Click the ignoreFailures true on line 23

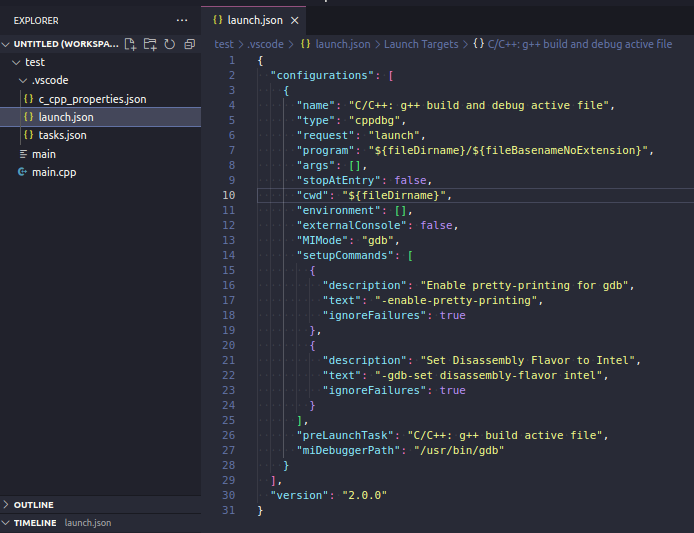(452, 390)
